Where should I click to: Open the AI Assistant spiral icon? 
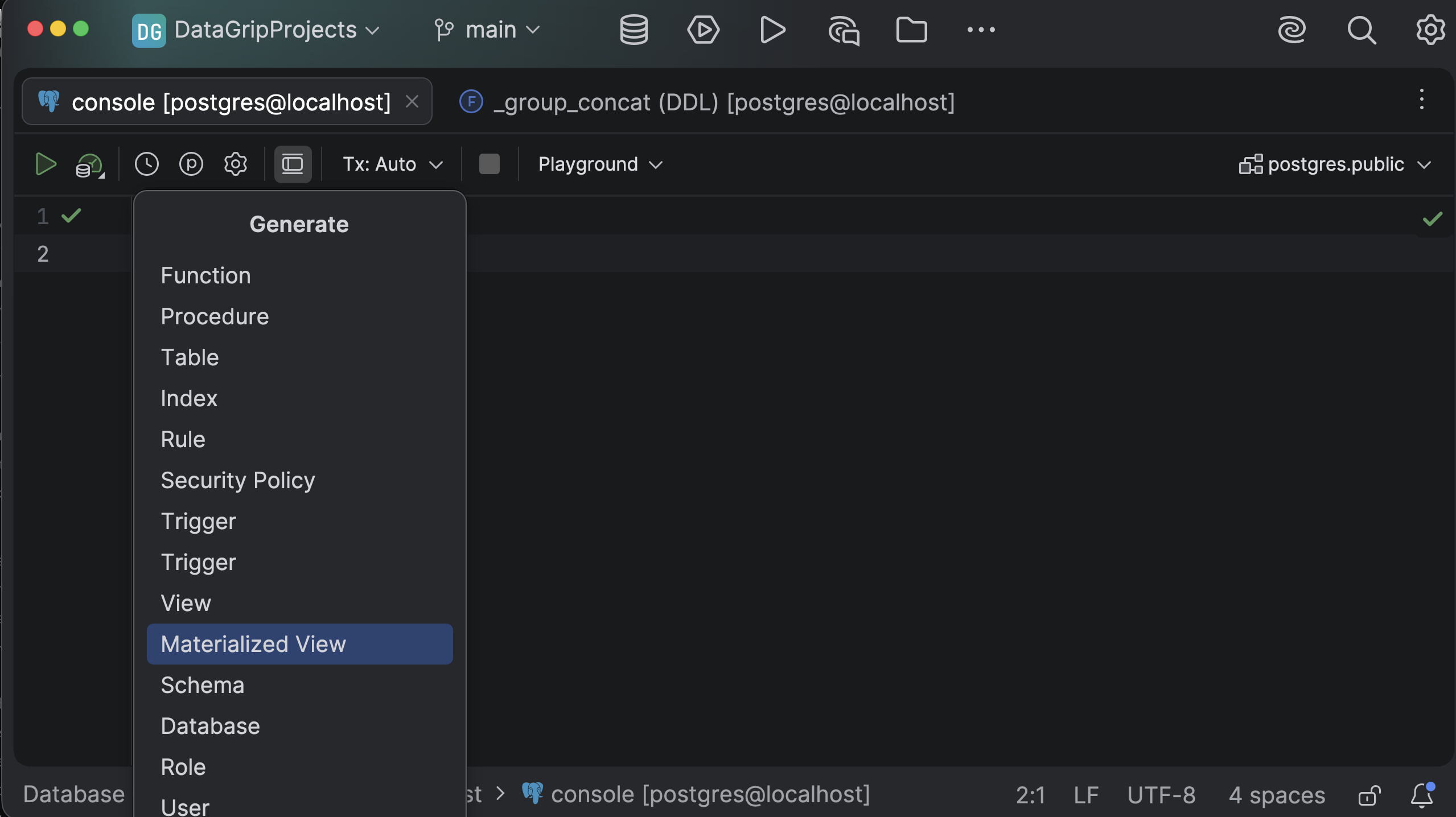tap(1292, 30)
